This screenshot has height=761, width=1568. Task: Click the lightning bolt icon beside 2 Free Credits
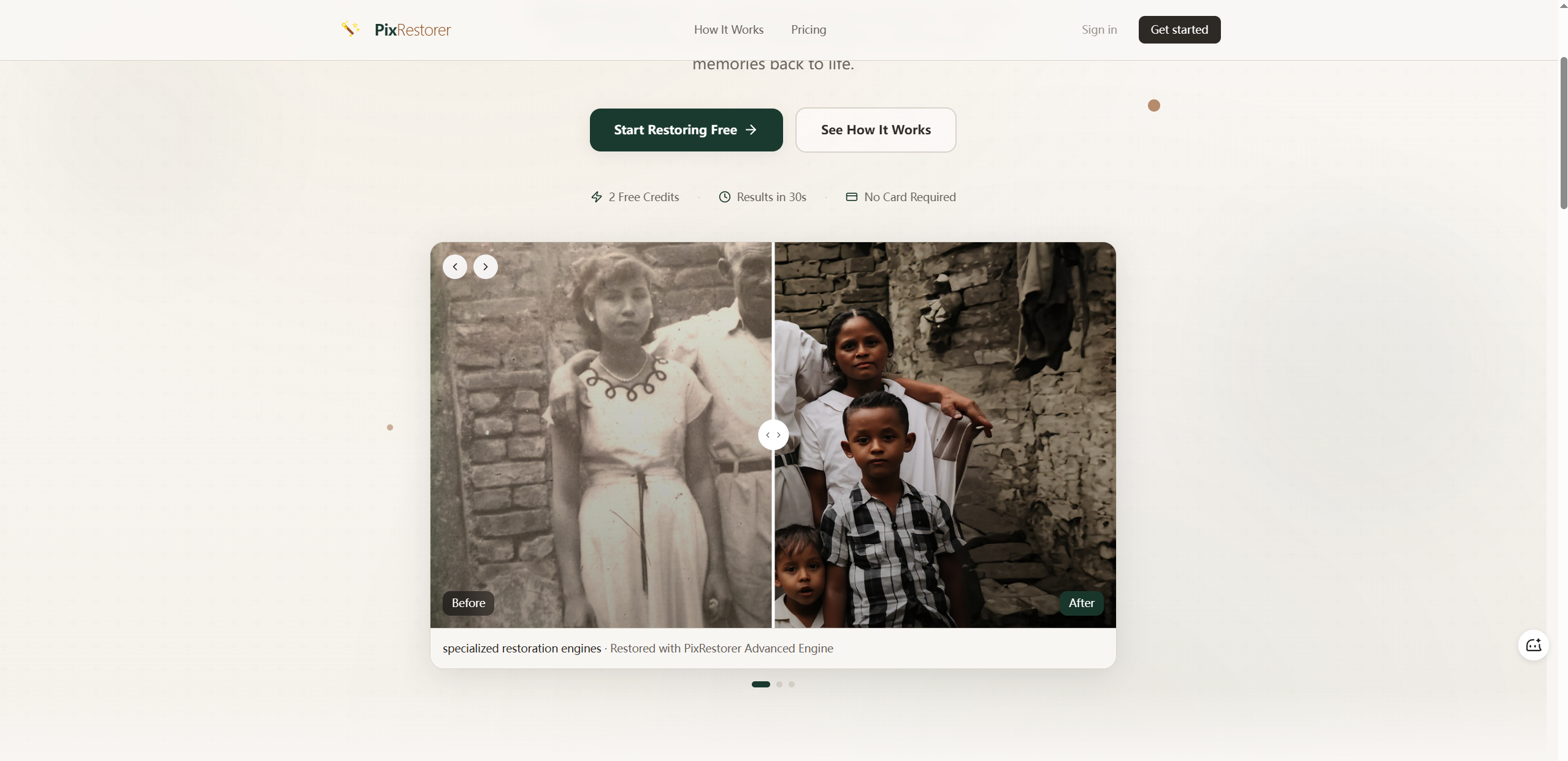(x=597, y=197)
